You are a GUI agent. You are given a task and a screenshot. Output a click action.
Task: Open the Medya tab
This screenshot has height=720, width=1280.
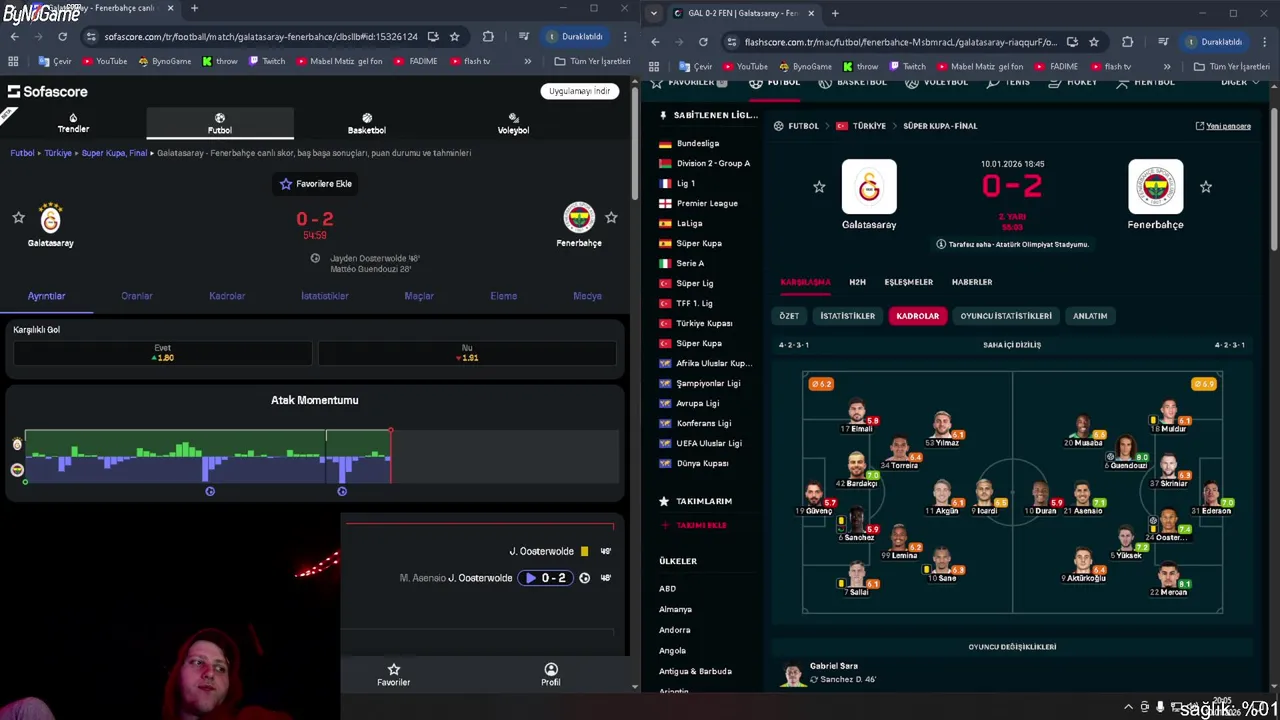pos(587,296)
